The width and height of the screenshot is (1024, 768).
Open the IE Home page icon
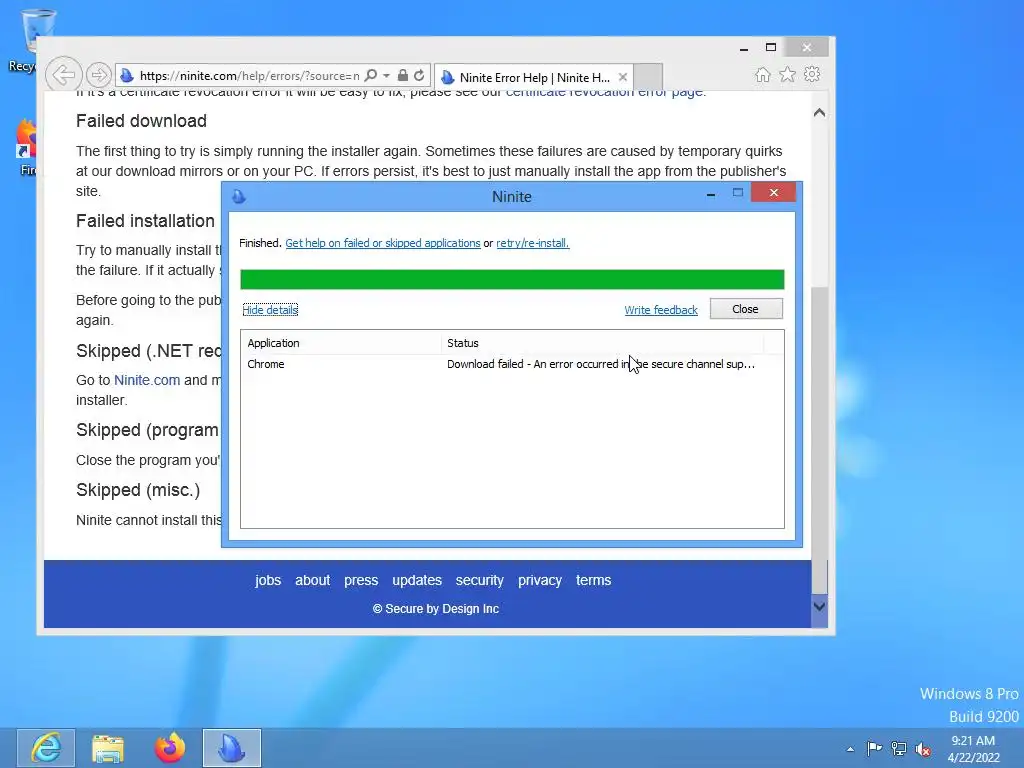click(x=763, y=74)
